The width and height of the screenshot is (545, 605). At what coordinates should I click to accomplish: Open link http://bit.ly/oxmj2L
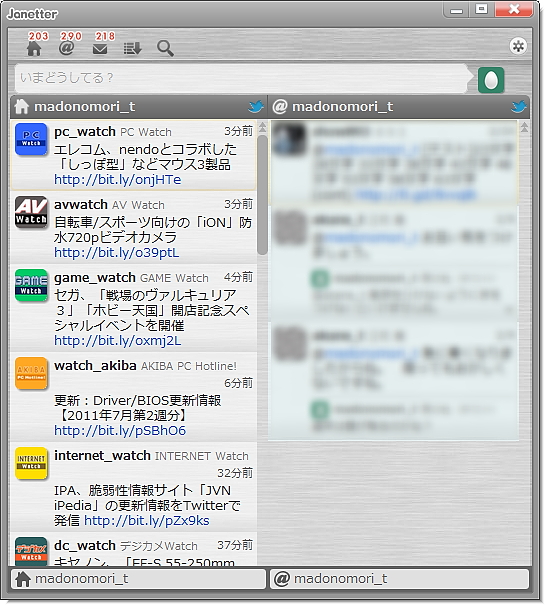(x=117, y=341)
